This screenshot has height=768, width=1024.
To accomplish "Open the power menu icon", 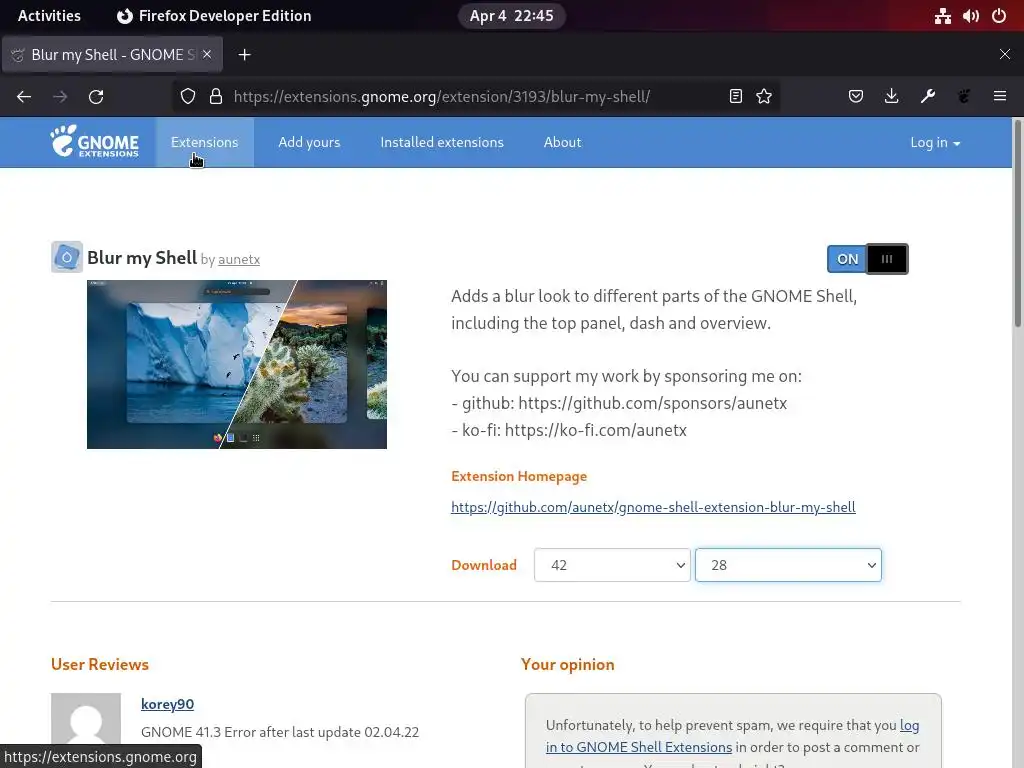I will pos(999,16).
